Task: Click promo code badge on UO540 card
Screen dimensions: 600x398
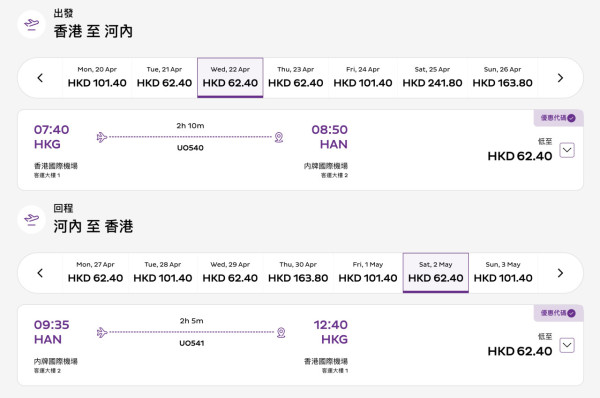Action: coord(558,118)
